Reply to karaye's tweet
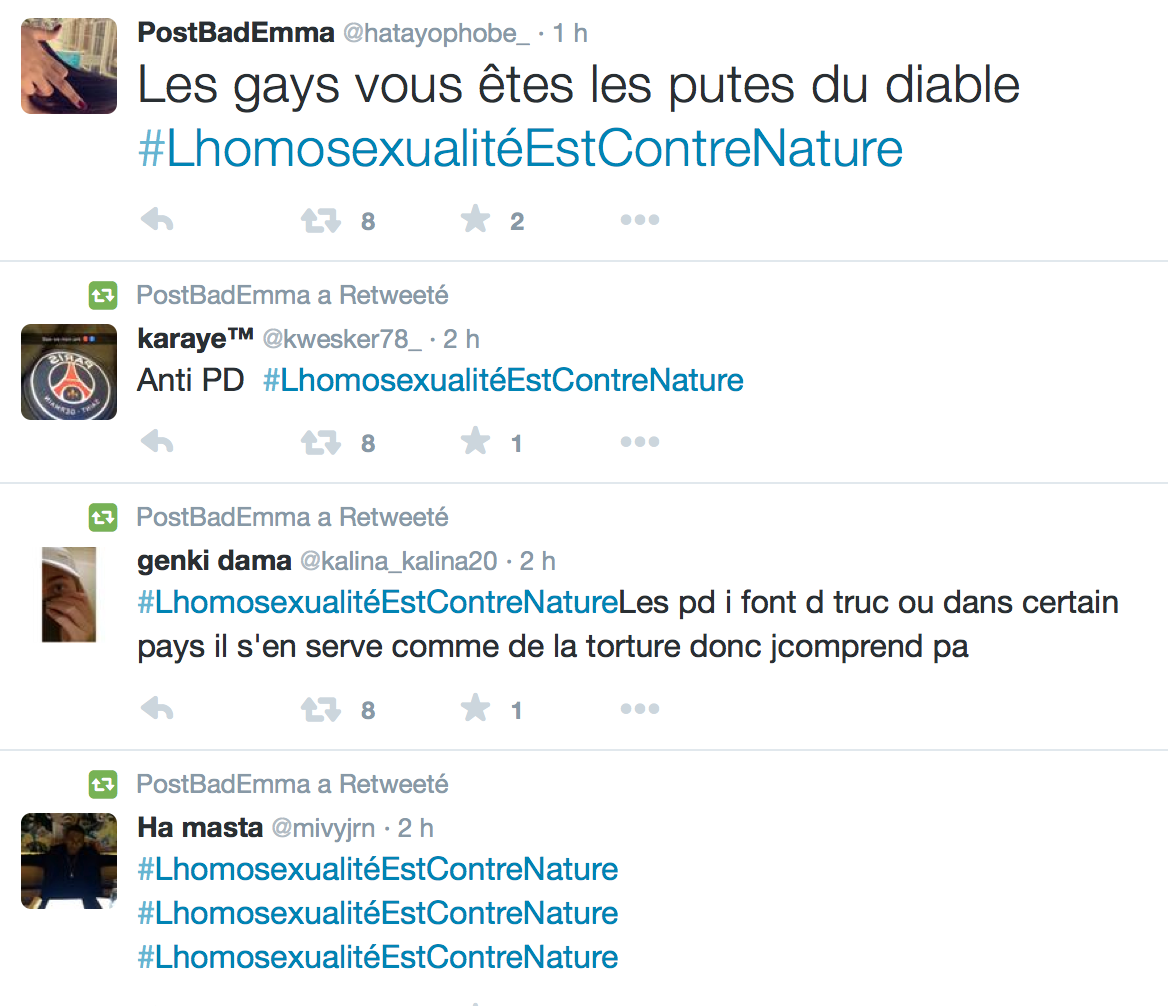The image size is (1168, 1006). point(157,442)
